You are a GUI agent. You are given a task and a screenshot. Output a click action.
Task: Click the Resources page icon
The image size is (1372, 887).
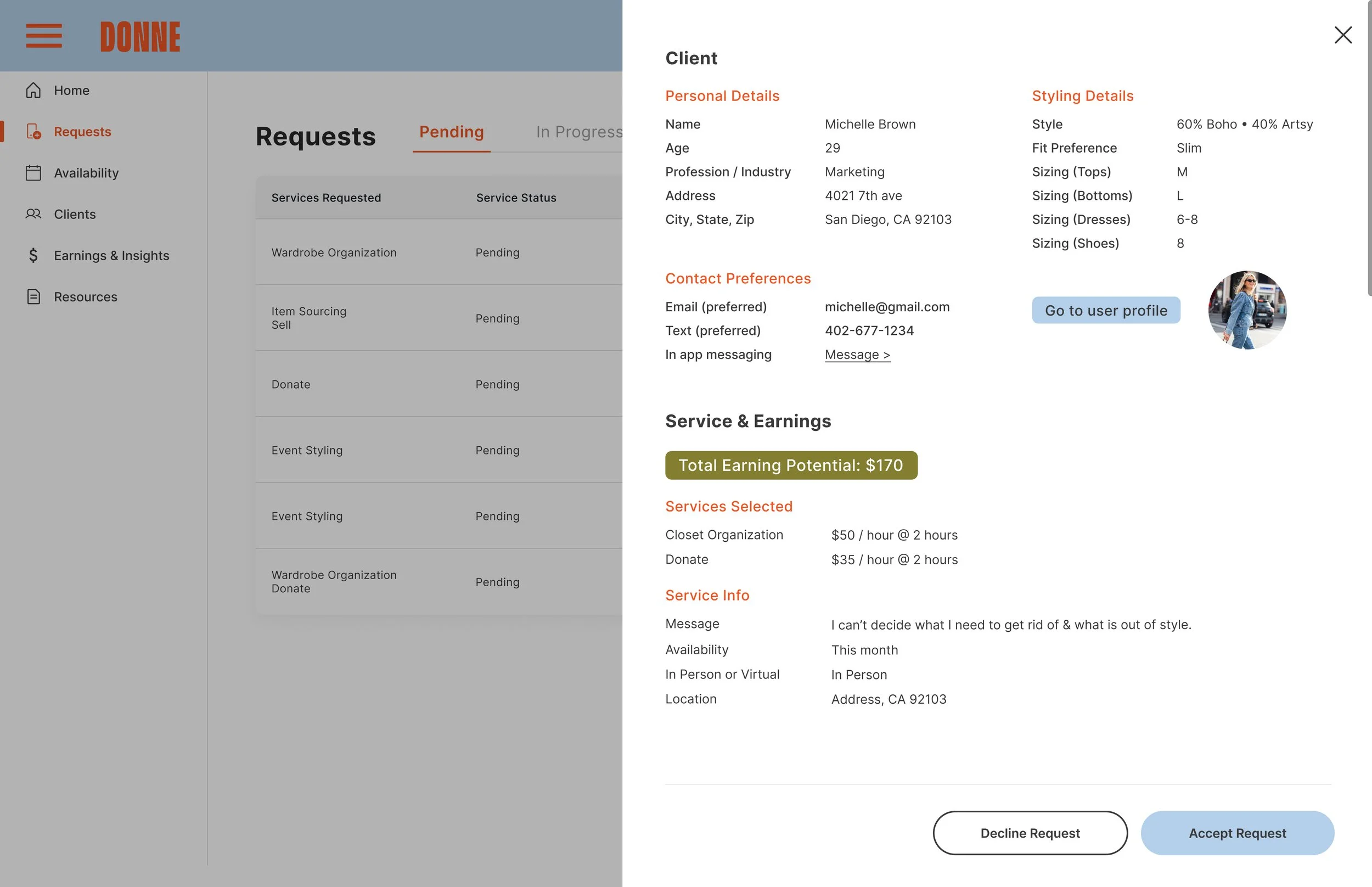tap(33, 296)
